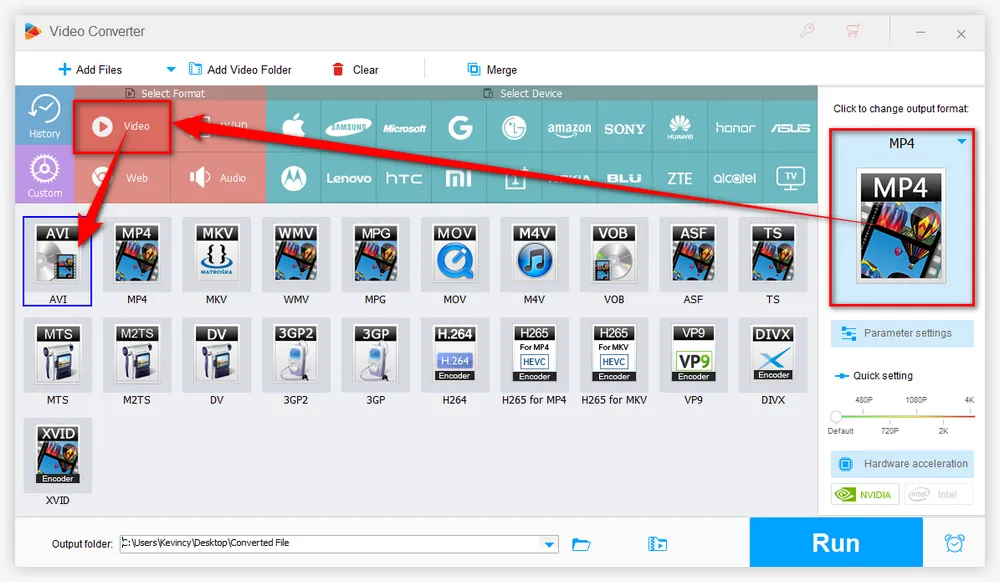The image size is (1000, 582).
Task: Open the Web format tab
Action: pyautogui.click(x=123, y=178)
